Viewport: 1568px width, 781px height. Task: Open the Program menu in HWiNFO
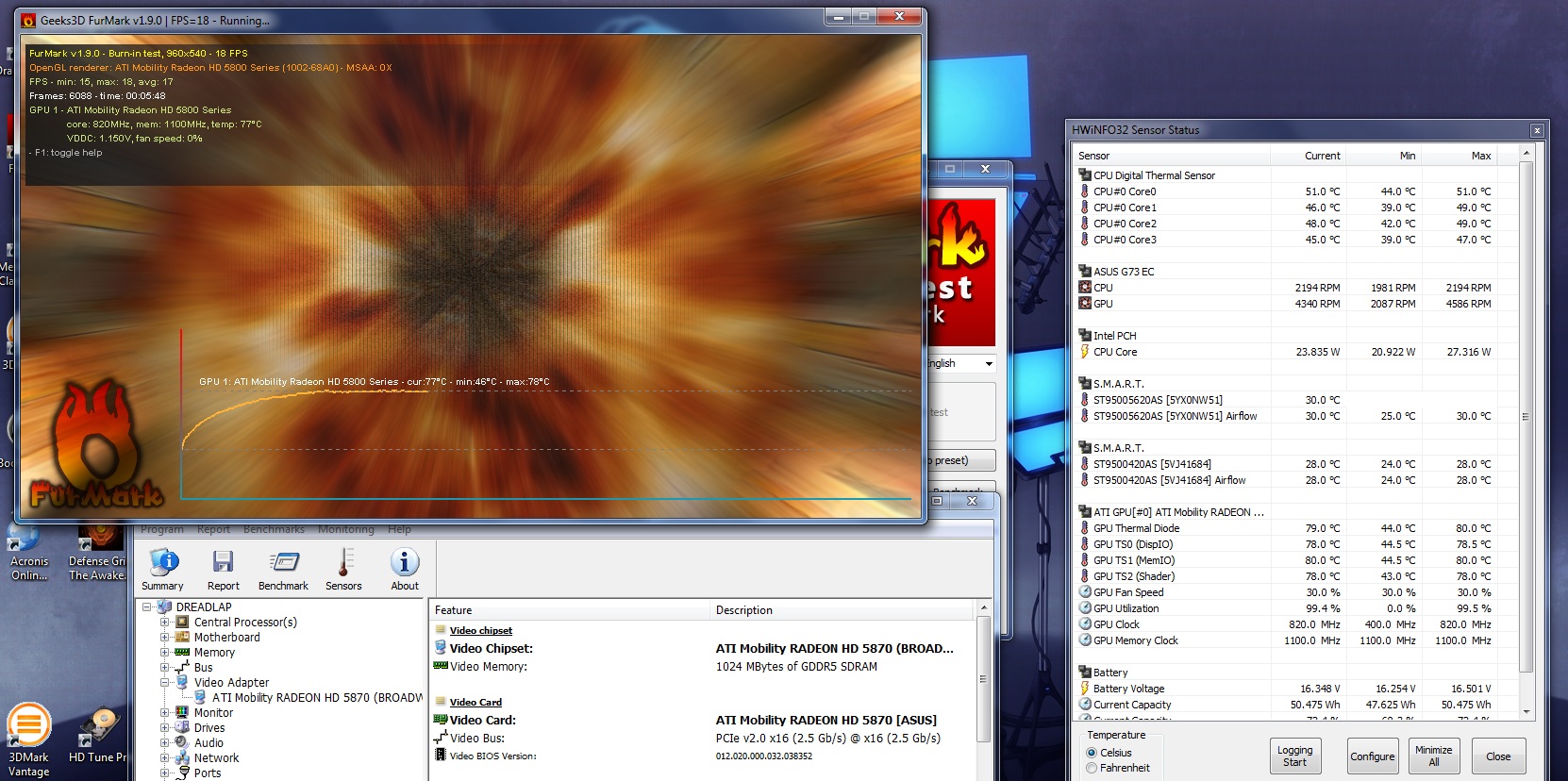[162, 529]
